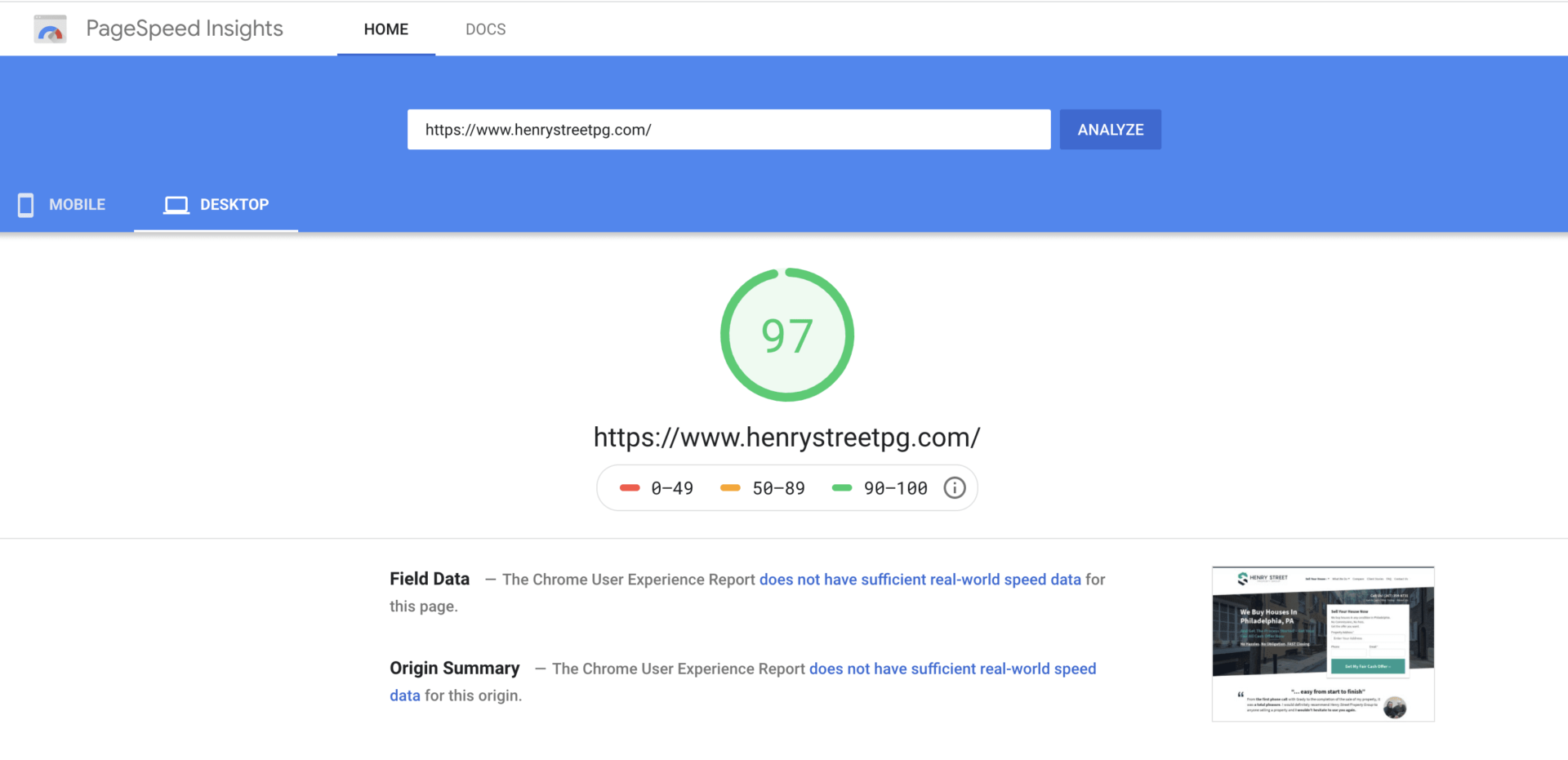Click the Henry Street page screenshot thumbnail

click(x=1323, y=644)
